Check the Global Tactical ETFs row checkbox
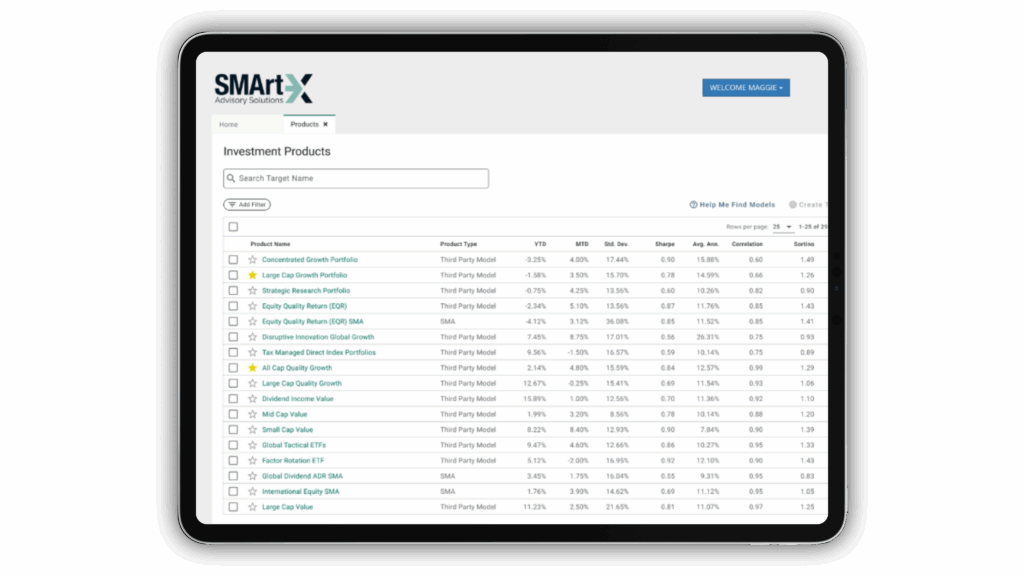 point(234,444)
